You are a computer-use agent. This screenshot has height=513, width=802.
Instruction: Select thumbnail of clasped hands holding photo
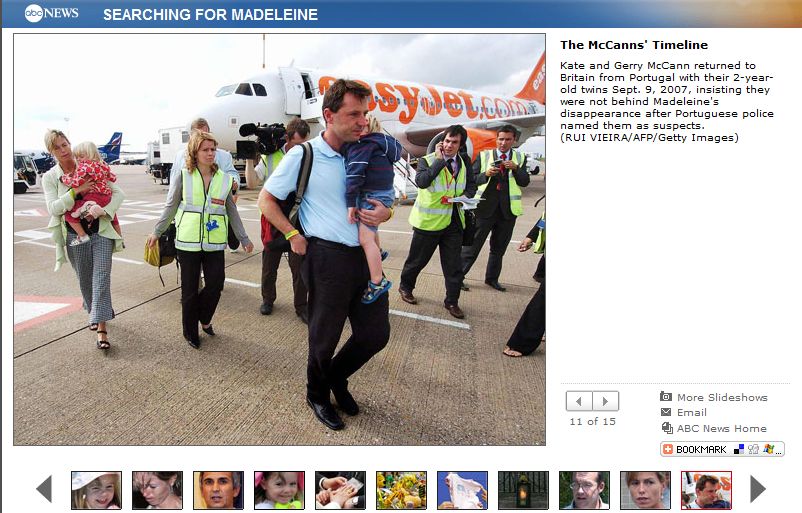pyautogui.click(x=340, y=490)
